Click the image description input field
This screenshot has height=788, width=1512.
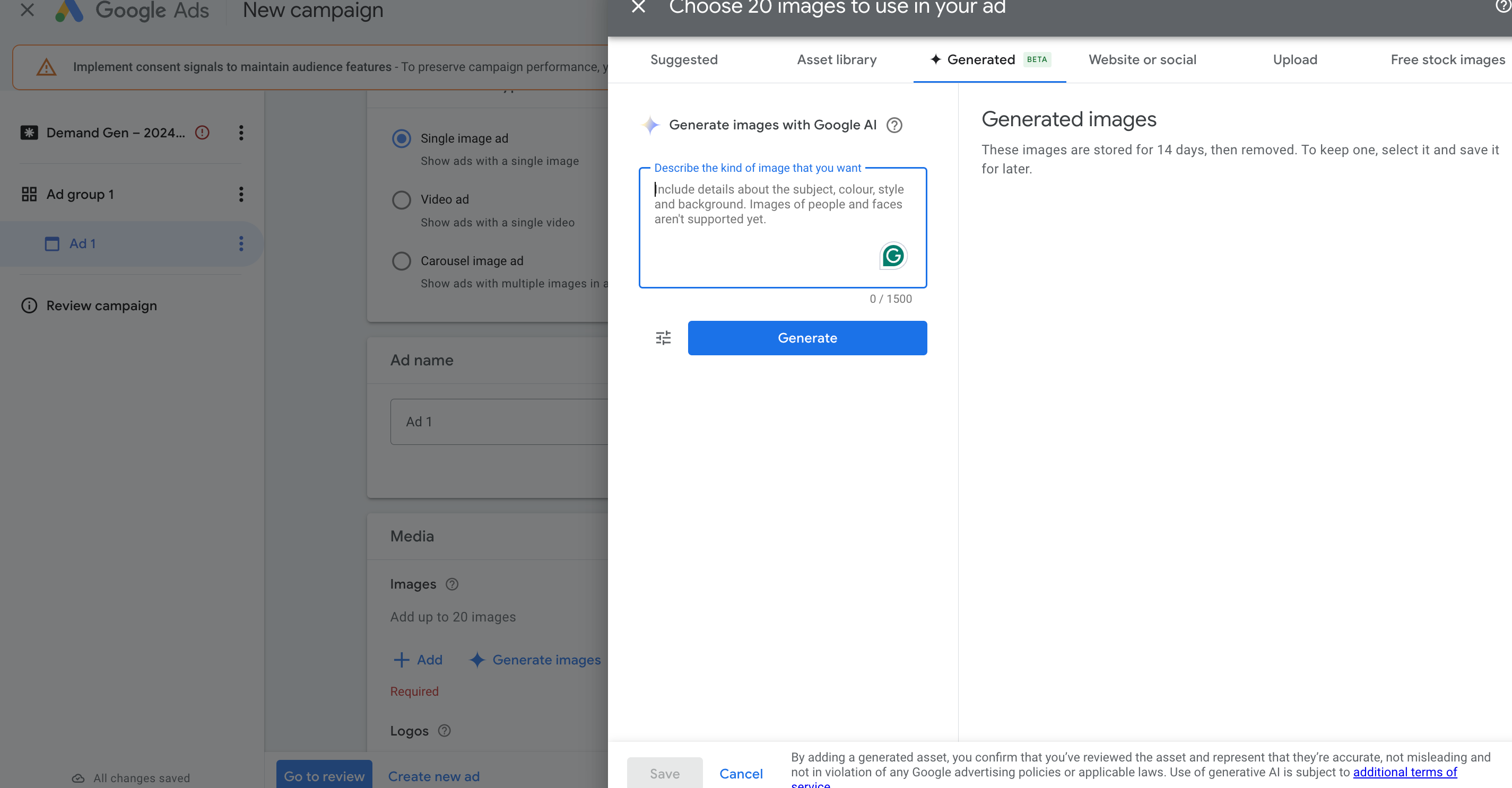click(783, 225)
